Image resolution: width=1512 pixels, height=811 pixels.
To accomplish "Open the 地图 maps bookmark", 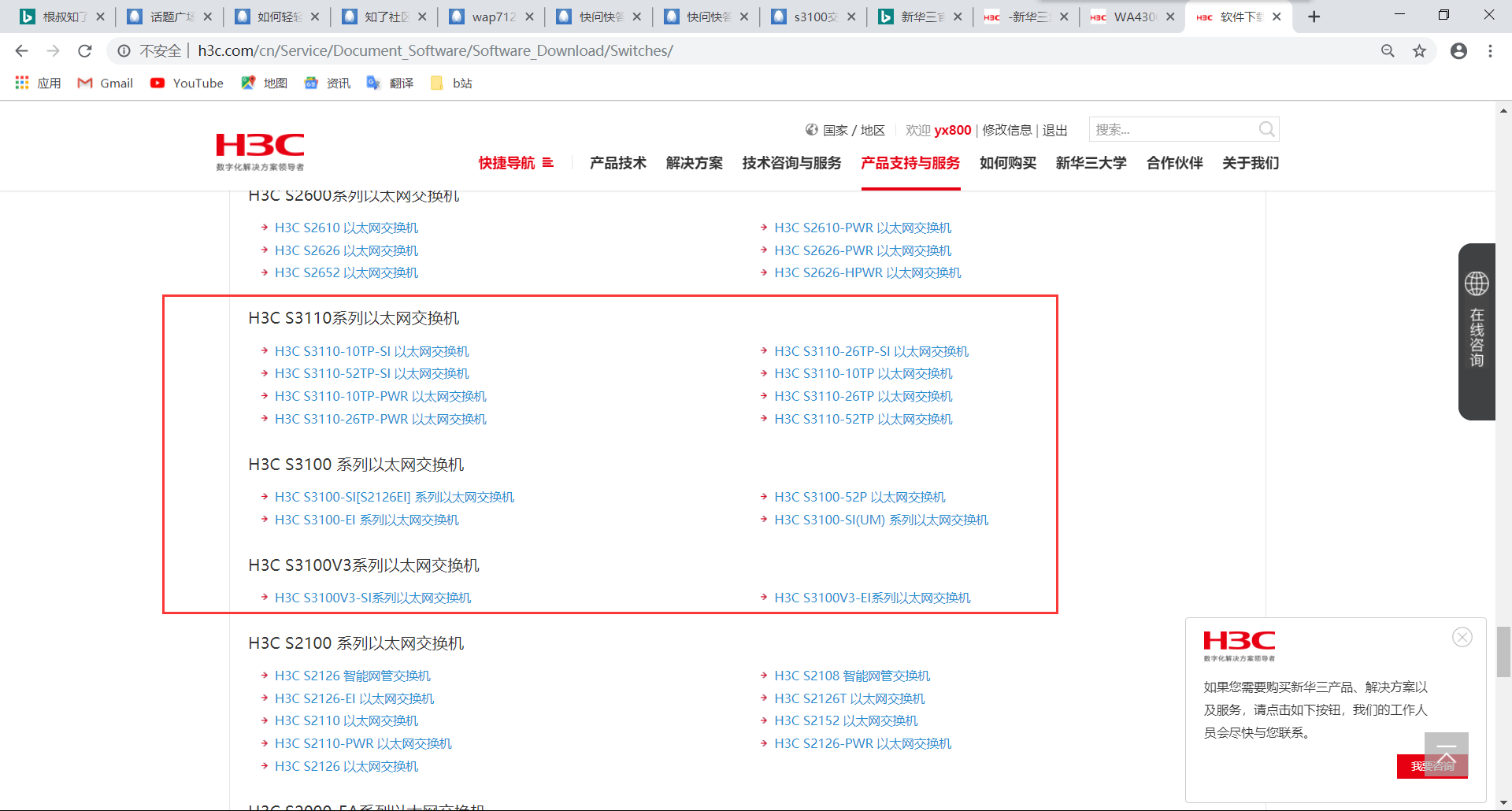I will pyautogui.click(x=265, y=83).
